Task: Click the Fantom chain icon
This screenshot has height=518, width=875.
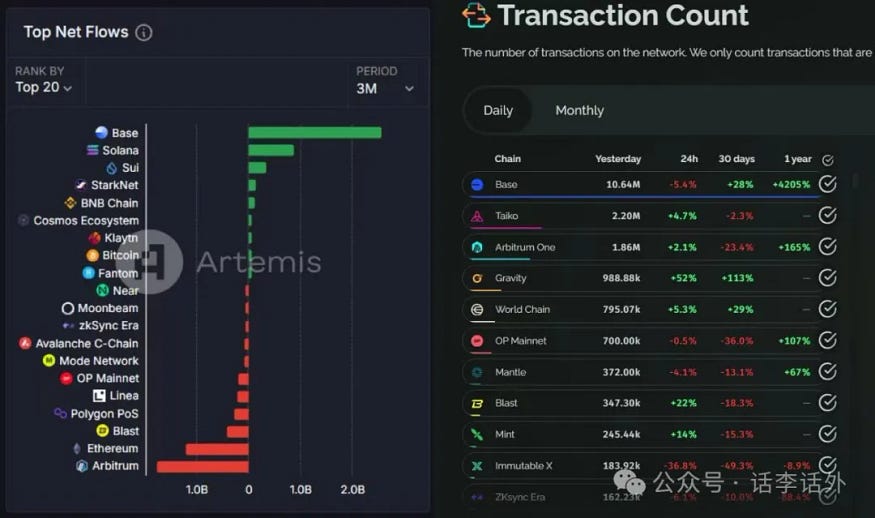Action: [89, 273]
